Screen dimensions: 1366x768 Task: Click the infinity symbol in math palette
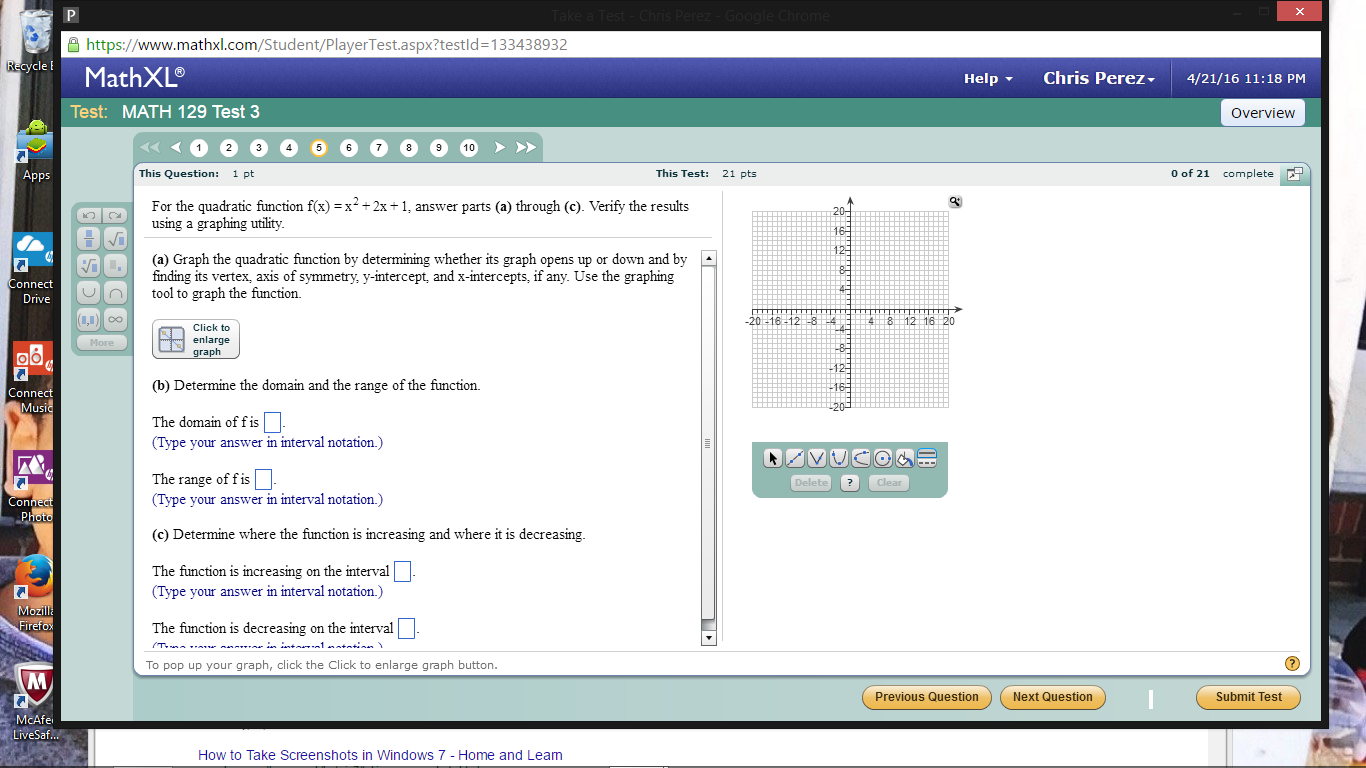point(114,319)
